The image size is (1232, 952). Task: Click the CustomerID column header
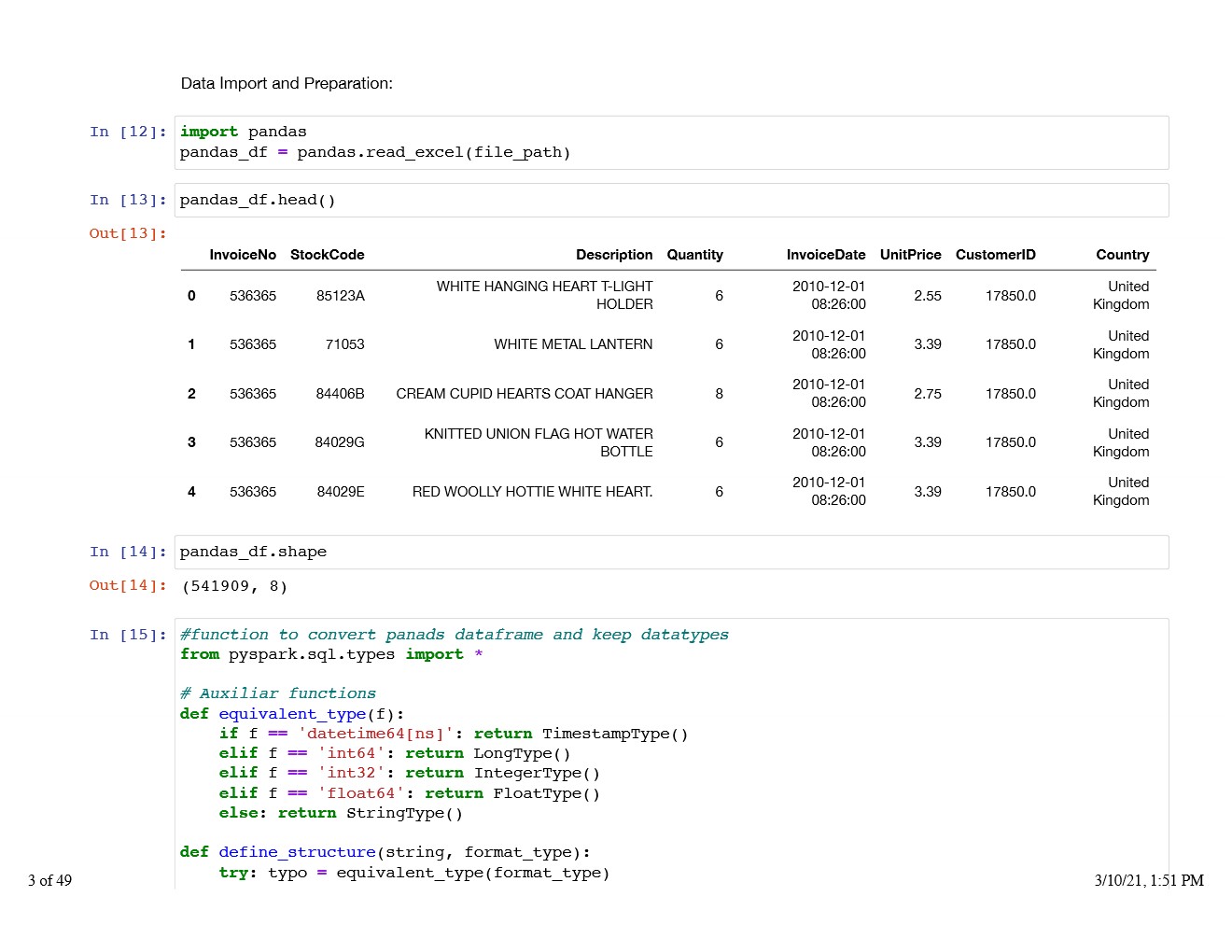995,255
